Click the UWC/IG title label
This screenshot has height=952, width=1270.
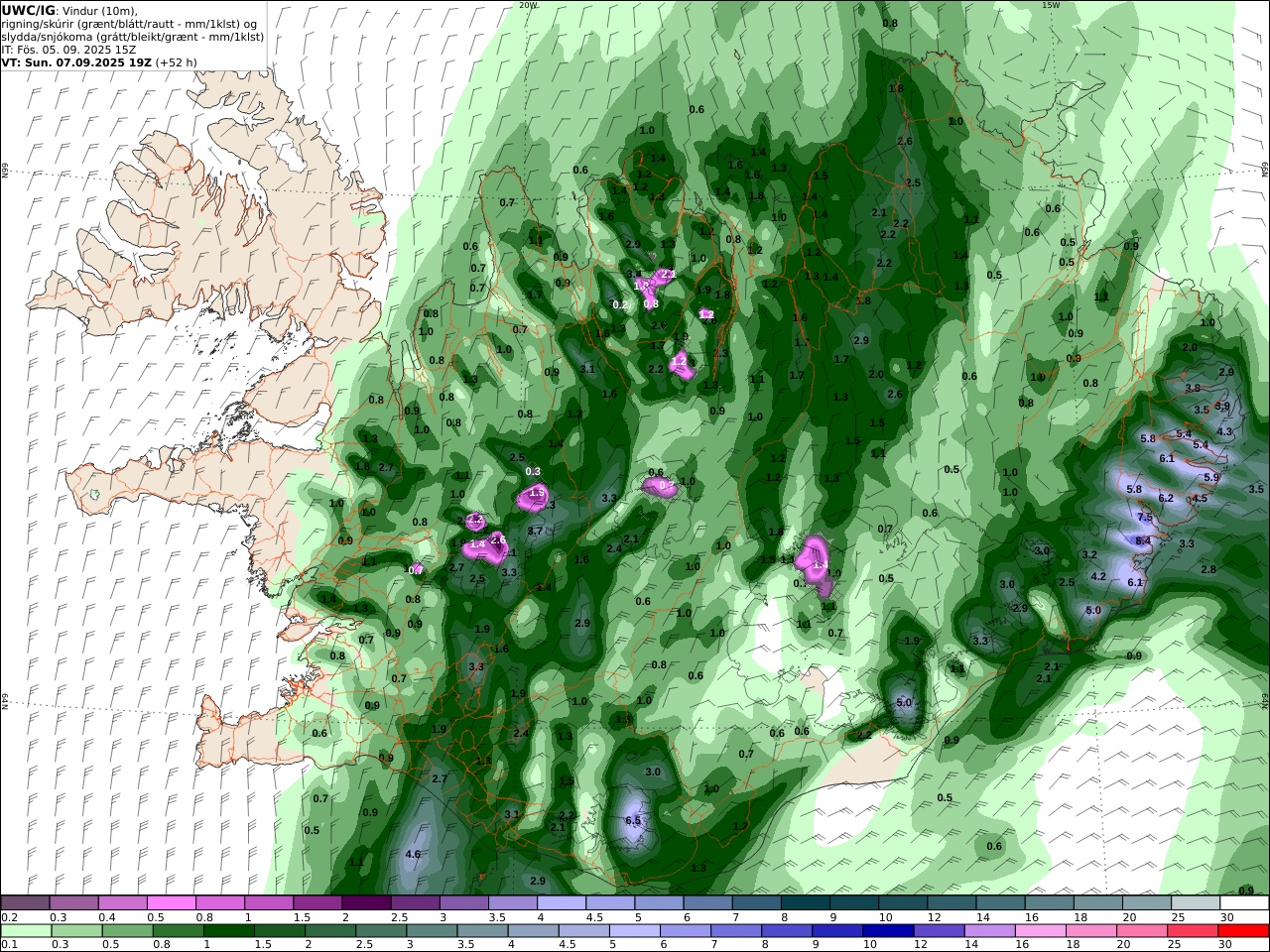[x=29, y=10]
